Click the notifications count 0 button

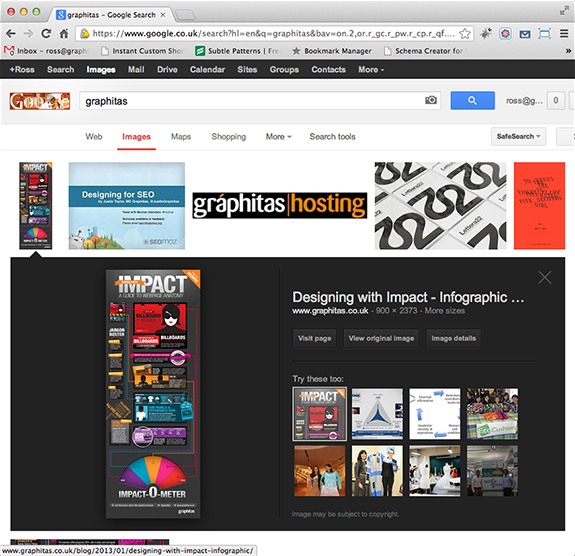pos(556,100)
